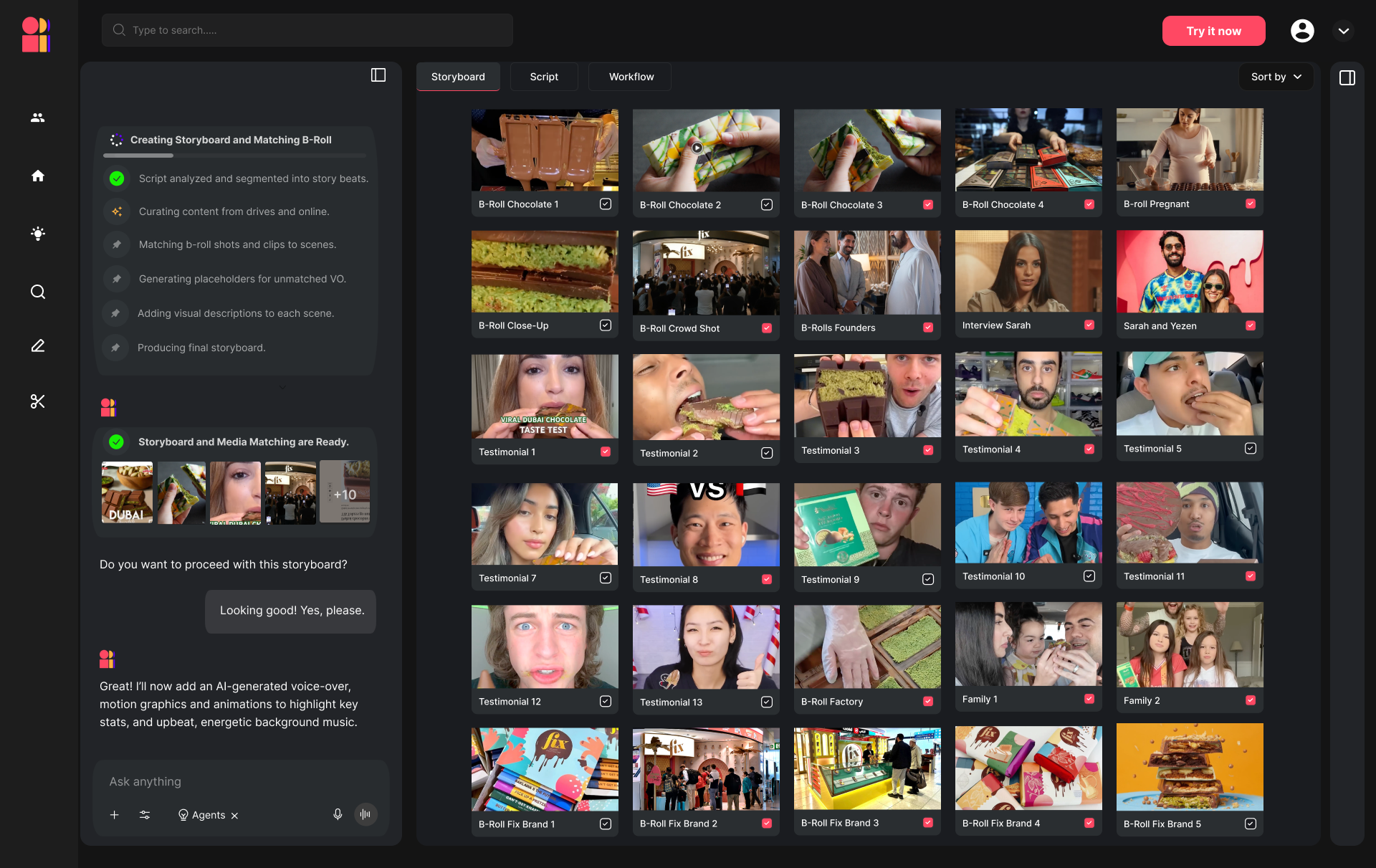The width and height of the screenshot is (1376, 868).
Task: Open the +10 more media thumbnail
Action: coord(345,493)
